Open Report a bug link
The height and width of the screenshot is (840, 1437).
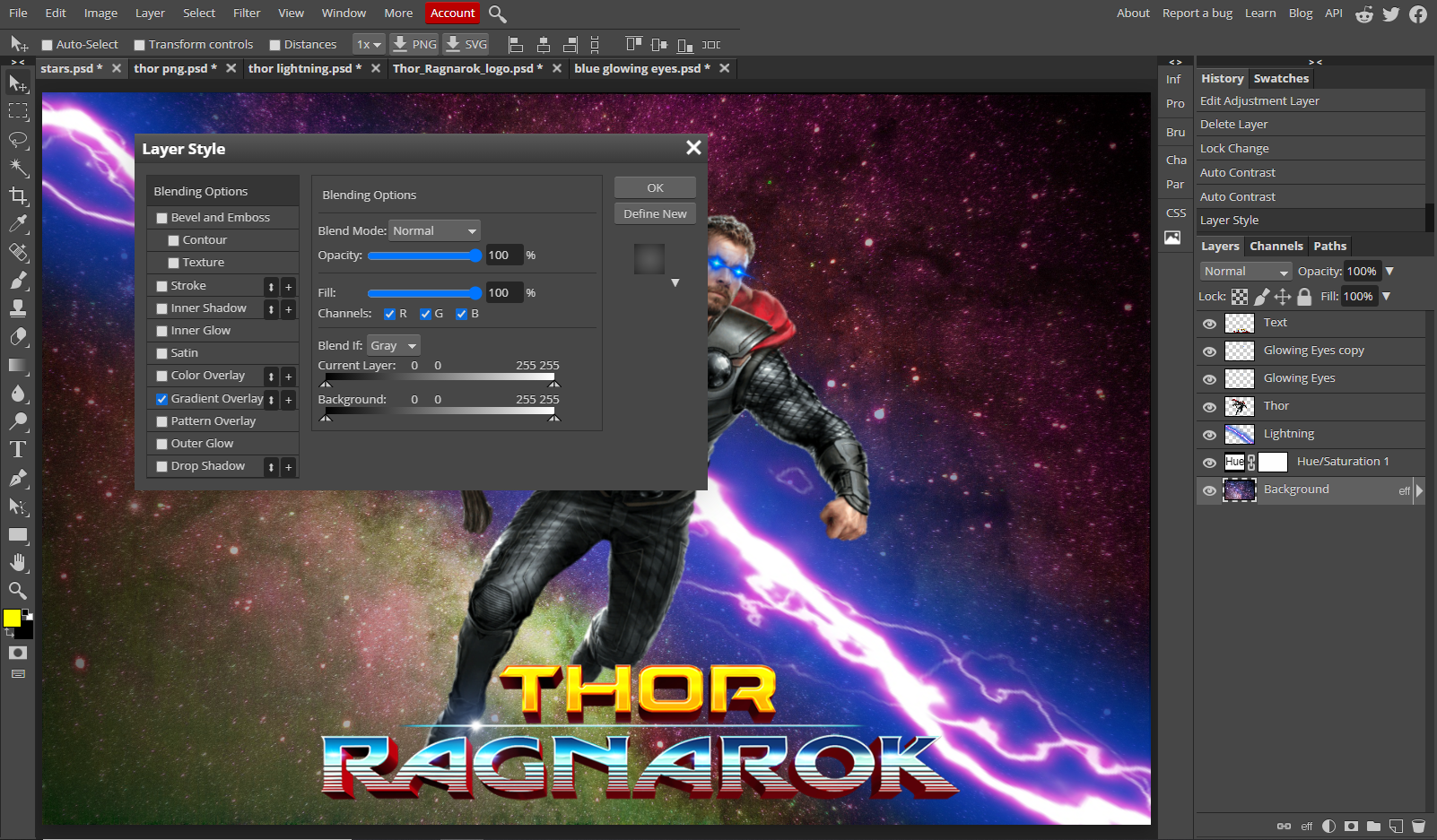pyautogui.click(x=1197, y=13)
